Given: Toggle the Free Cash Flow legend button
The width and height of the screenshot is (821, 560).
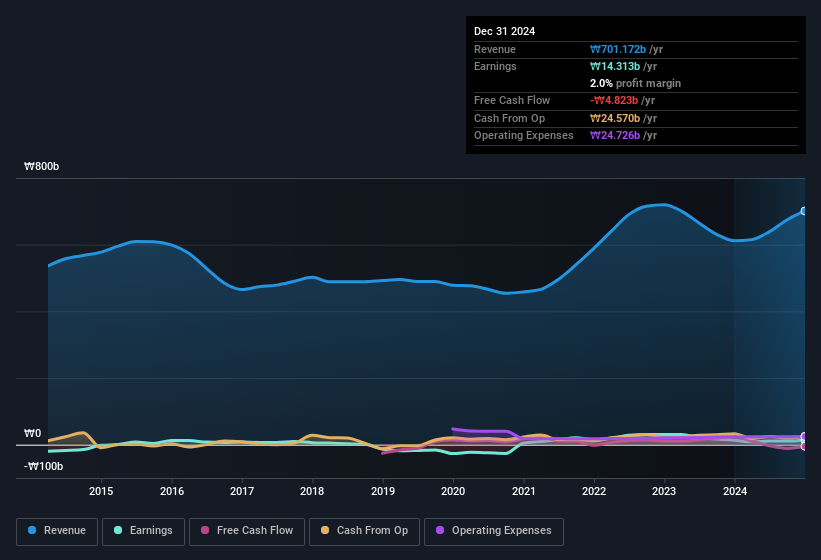Looking at the screenshot, I should (x=247, y=531).
